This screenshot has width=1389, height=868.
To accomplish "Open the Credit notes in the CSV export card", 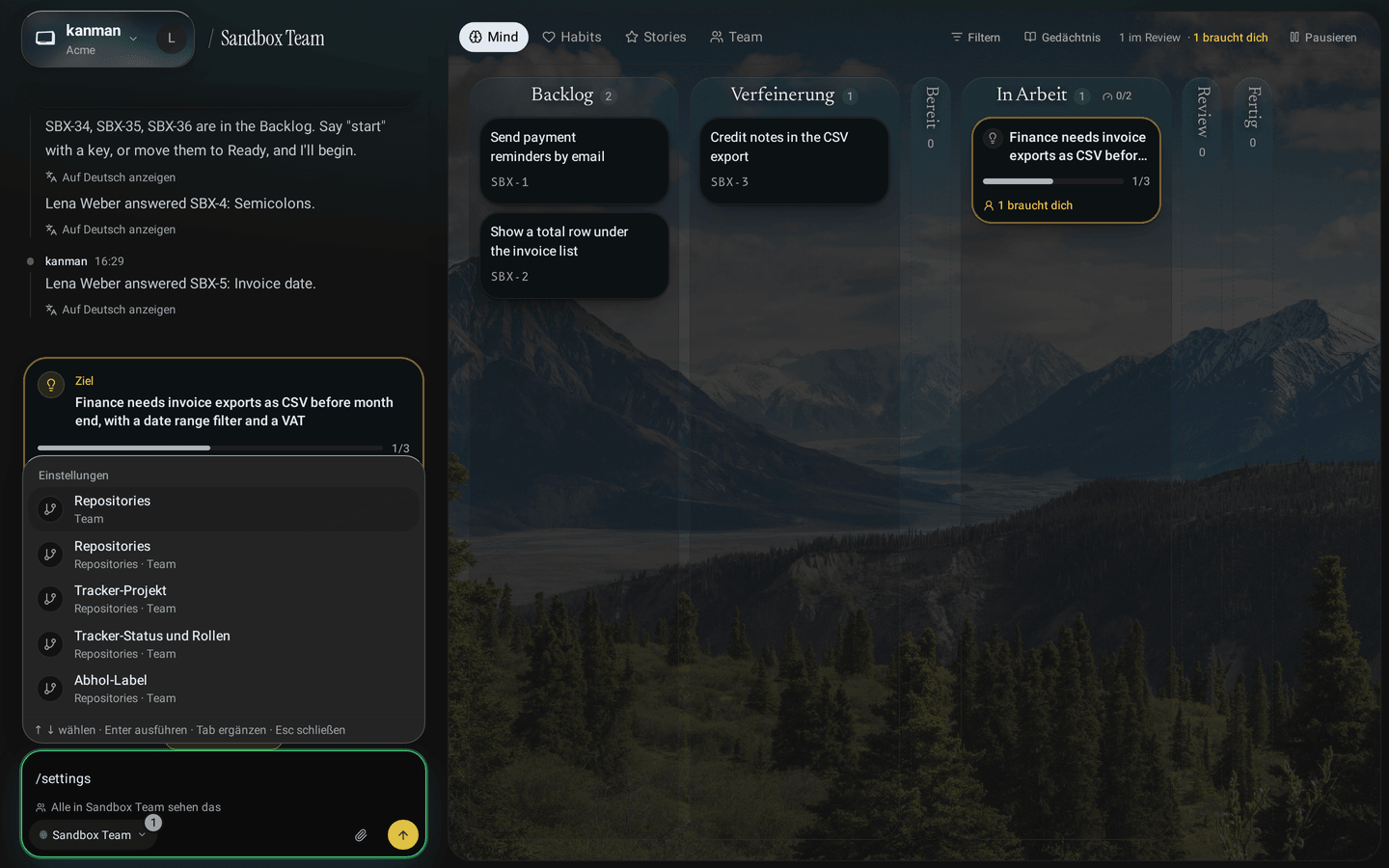I will (794, 160).
